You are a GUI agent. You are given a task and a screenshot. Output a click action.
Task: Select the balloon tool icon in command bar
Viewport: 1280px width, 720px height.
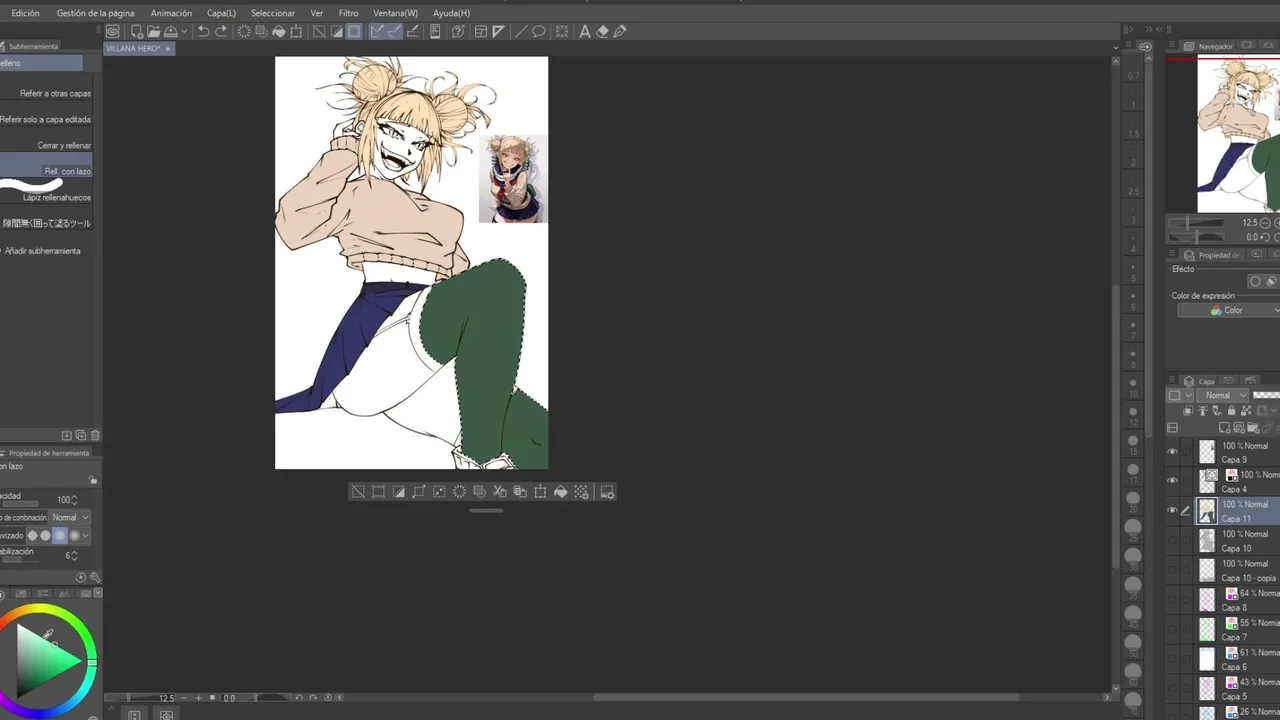[x=539, y=31]
